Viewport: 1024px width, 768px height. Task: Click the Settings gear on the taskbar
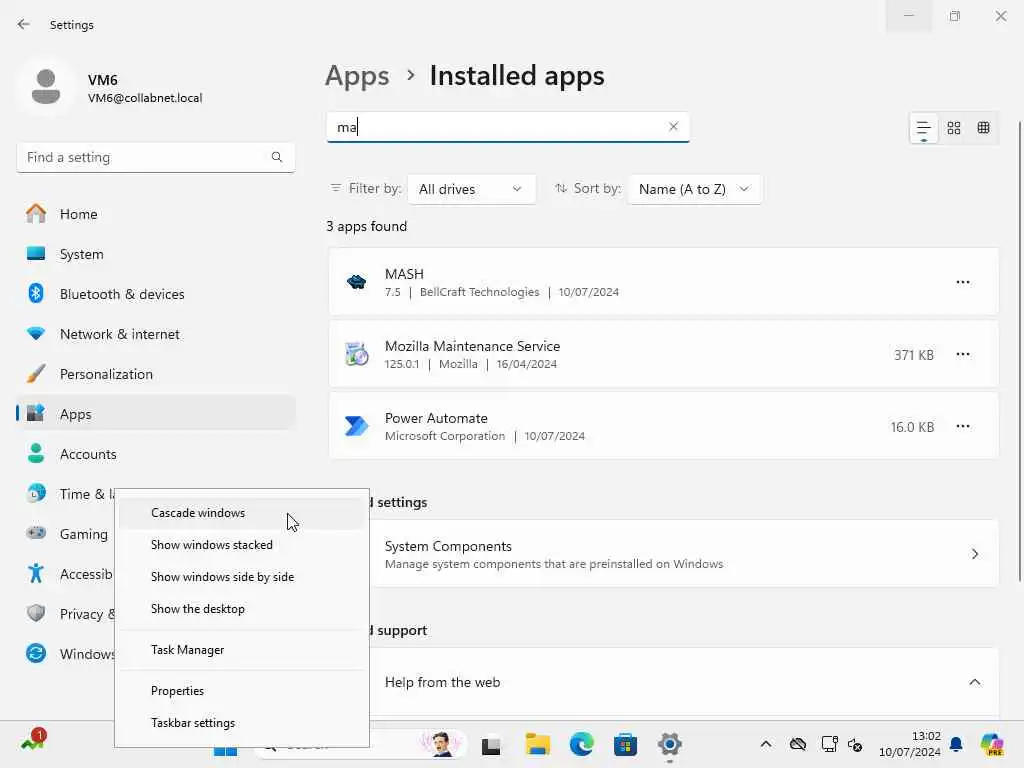click(669, 744)
